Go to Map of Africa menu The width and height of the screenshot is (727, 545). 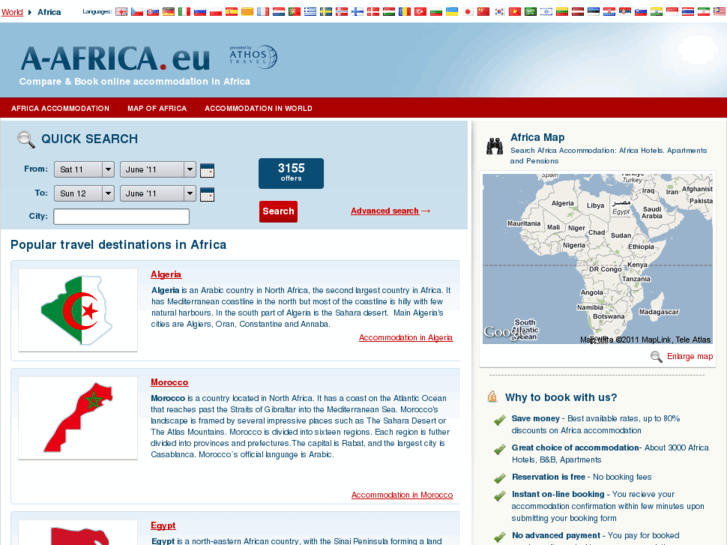pos(157,109)
